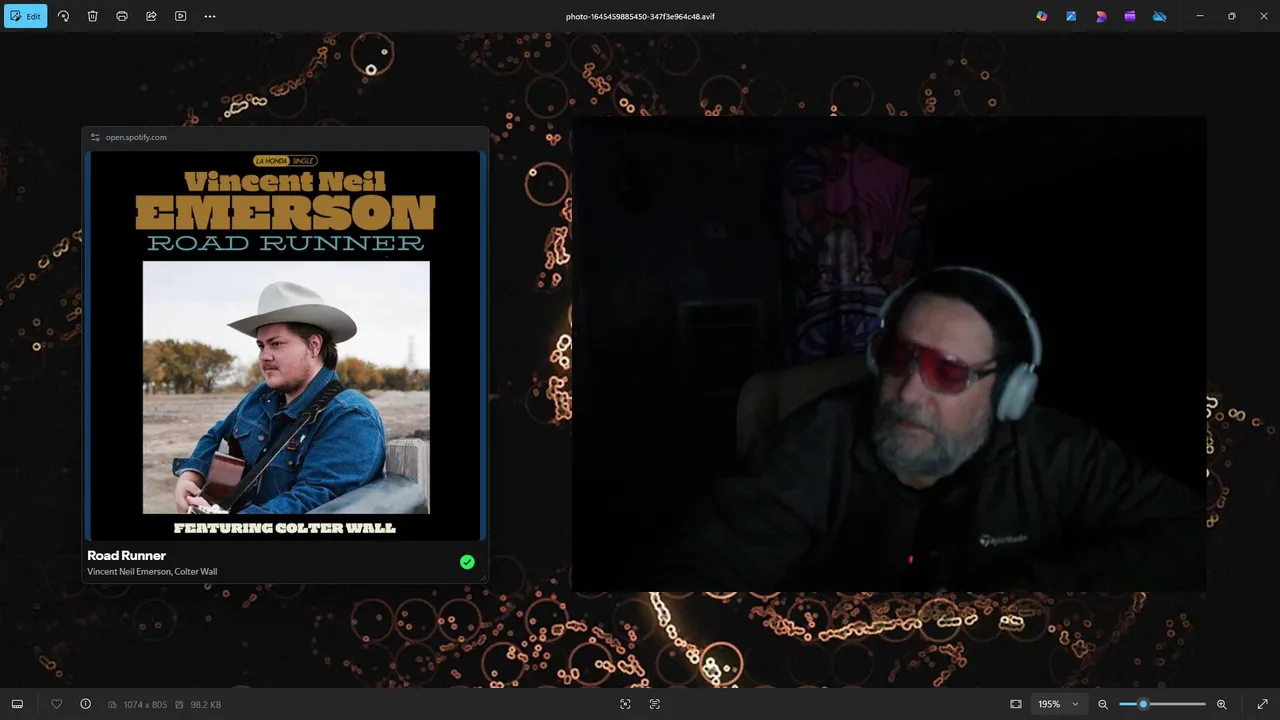The width and height of the screenshot is (1280, 720).
Task: Open the blue picture app icon
Action: coord(1071,16)
